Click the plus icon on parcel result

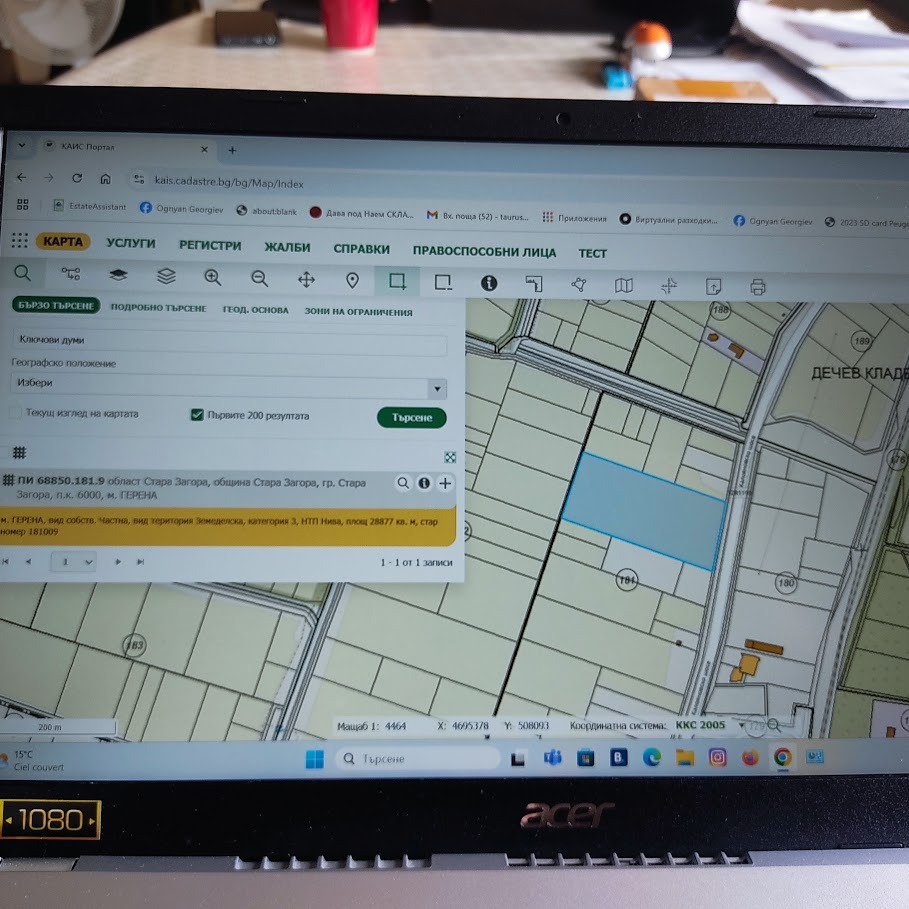pyautogui.click(x=445, y=484)
